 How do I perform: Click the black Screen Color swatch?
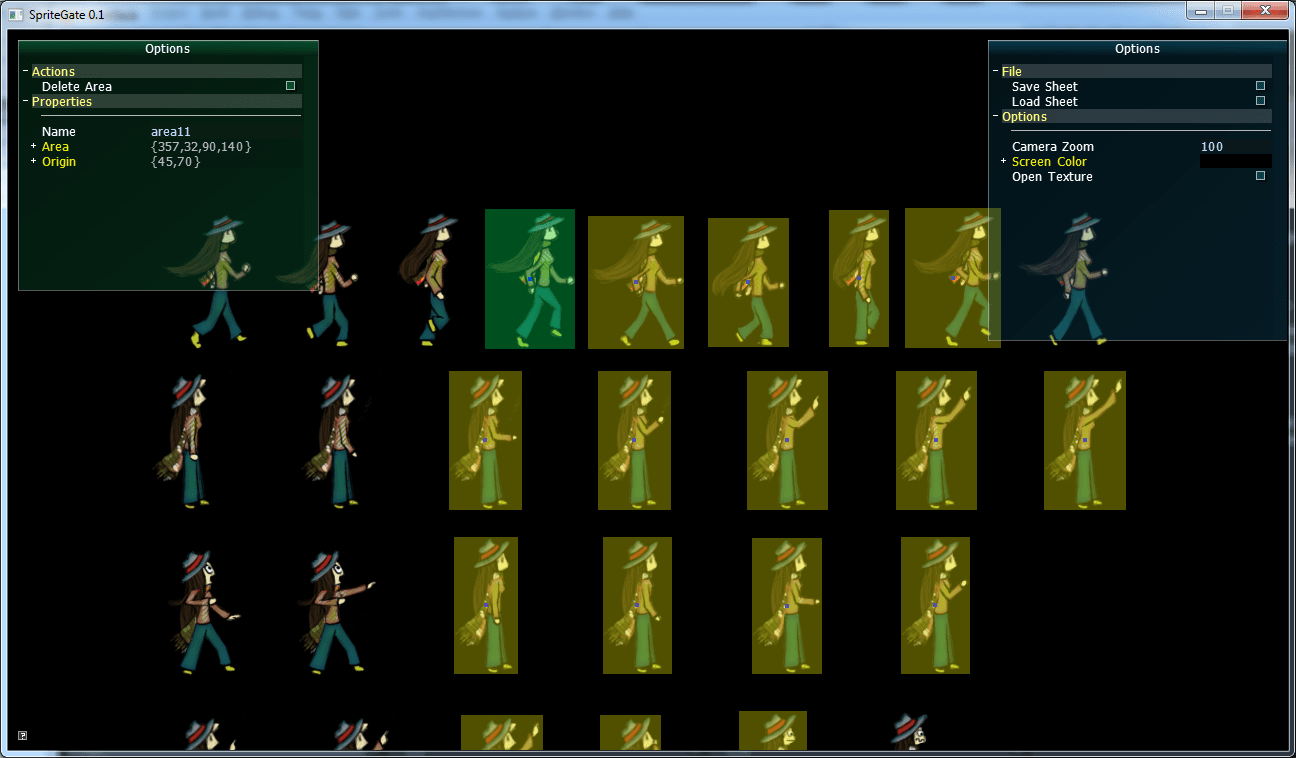[1236, 161]
